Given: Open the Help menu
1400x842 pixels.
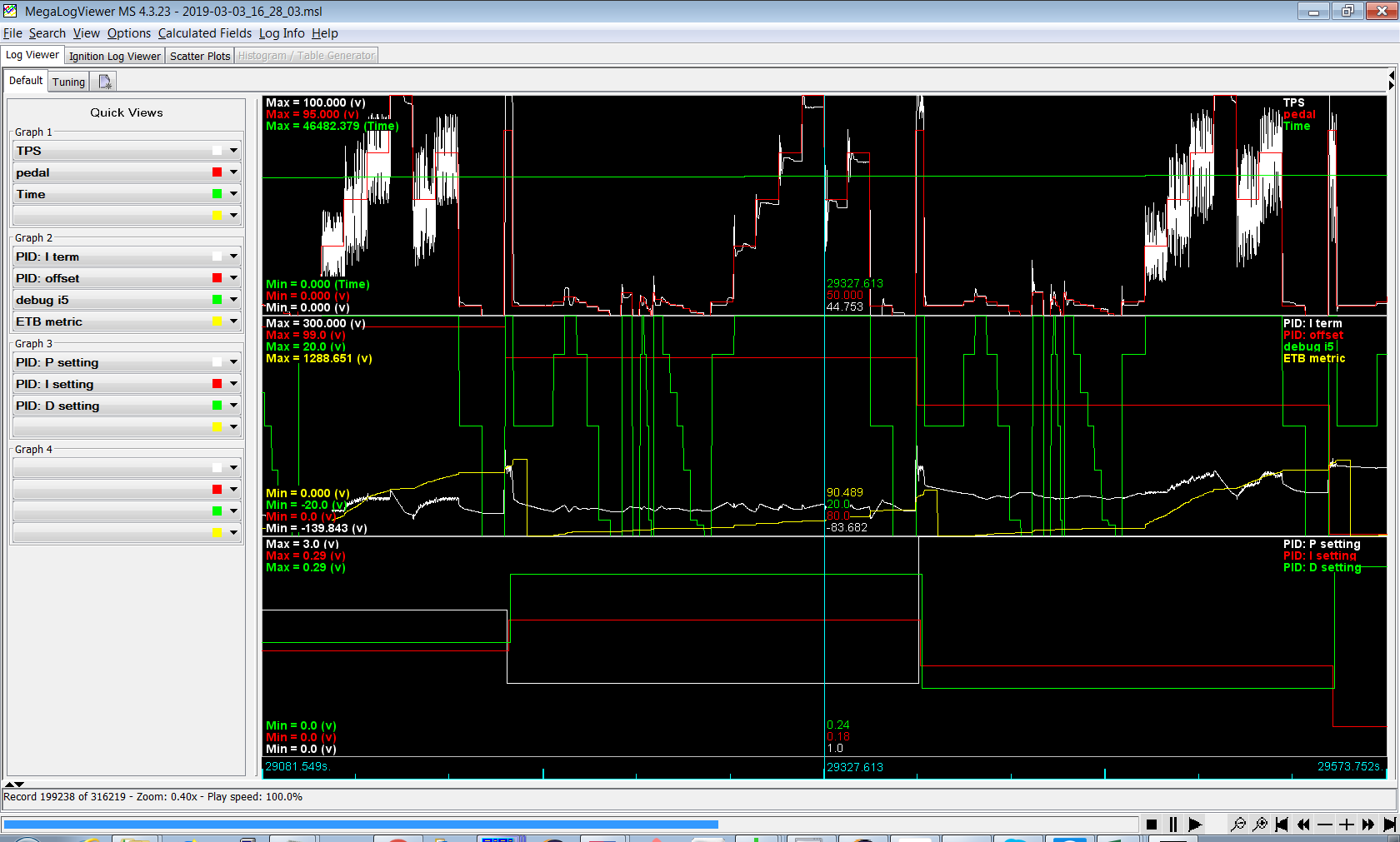Looking at the screenshot, I should click(x=324, y=33).
